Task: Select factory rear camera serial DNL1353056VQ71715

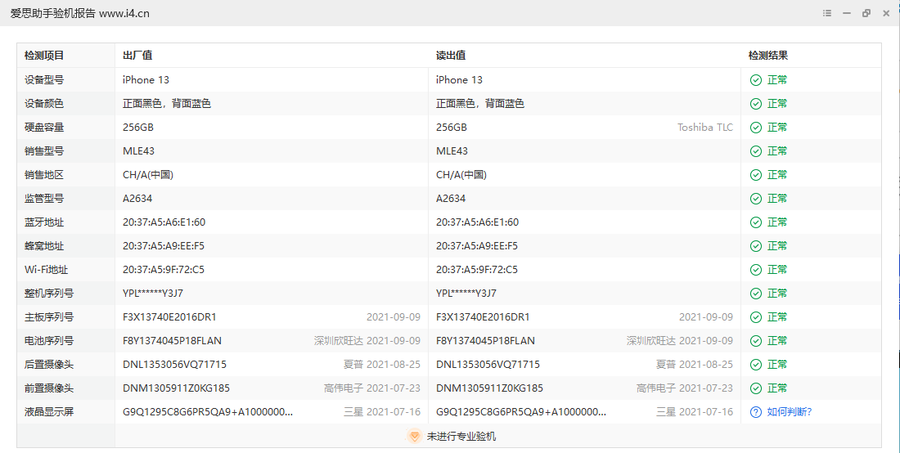Action: 174,365
